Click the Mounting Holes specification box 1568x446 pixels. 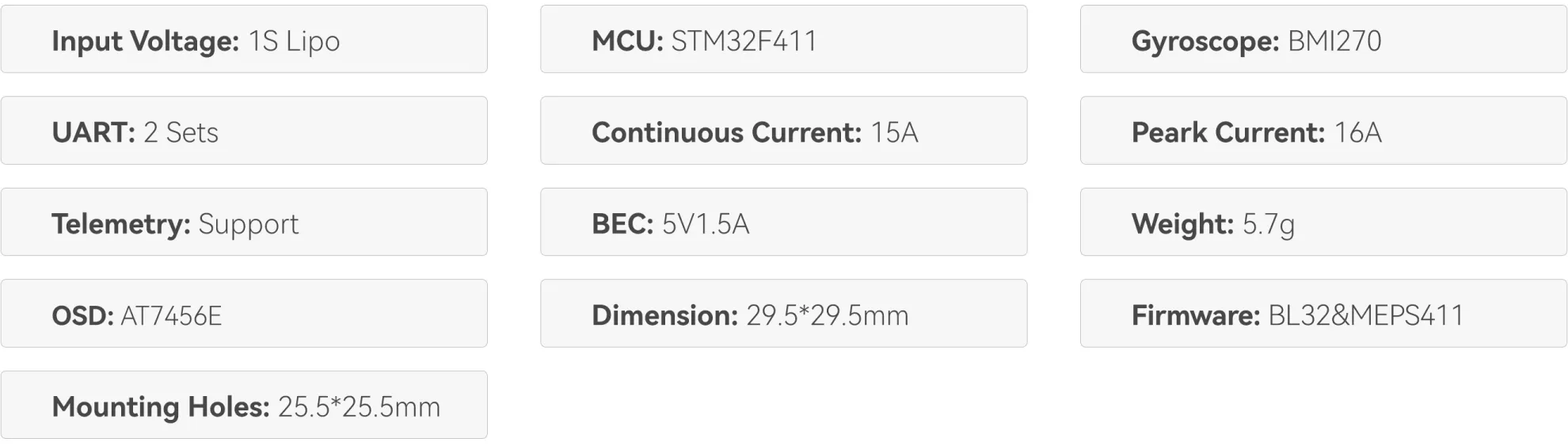pos(244,405)
